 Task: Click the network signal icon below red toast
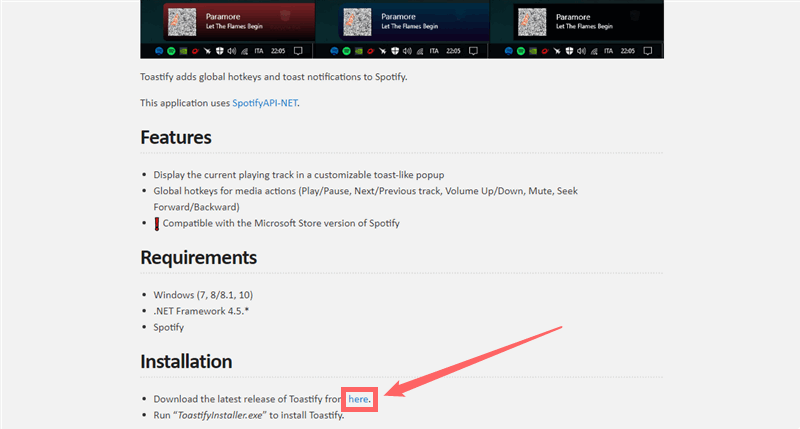(244, 51)
